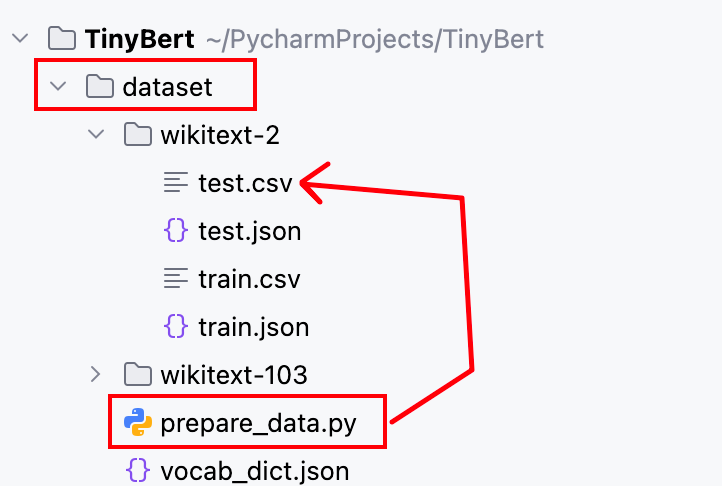The height and width of the screenshot is (486, 722).
Task: Click the ~/PycharmProjects/TinyBert path text
Action: (x=375, y=40)
